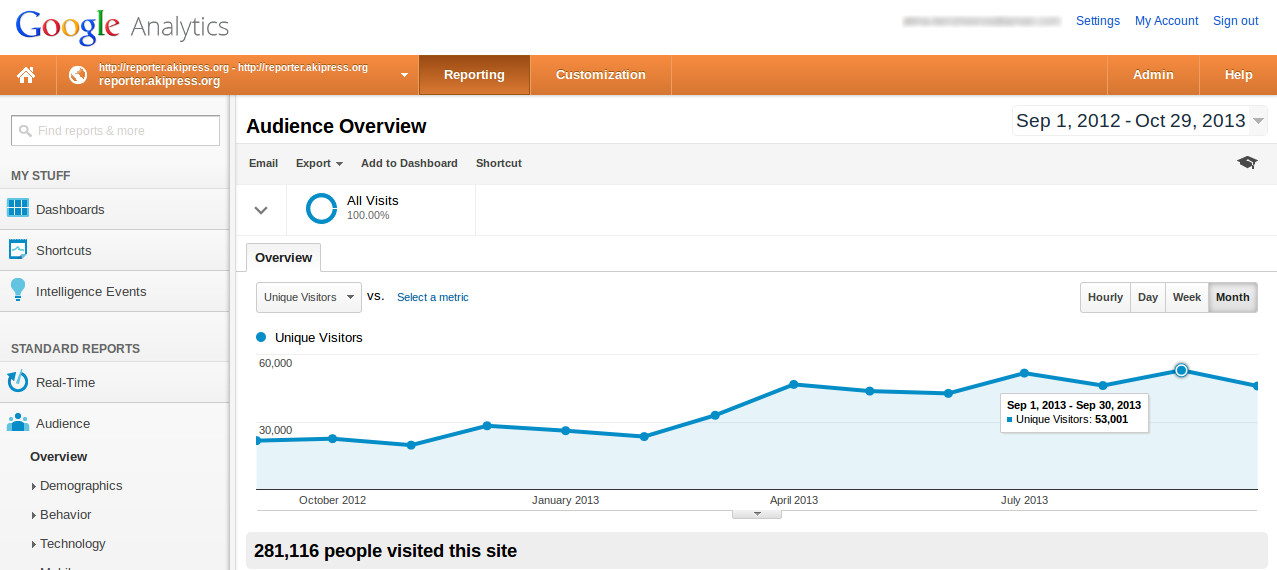
Task: Open the Settings link
Action: pos(1098,21)
